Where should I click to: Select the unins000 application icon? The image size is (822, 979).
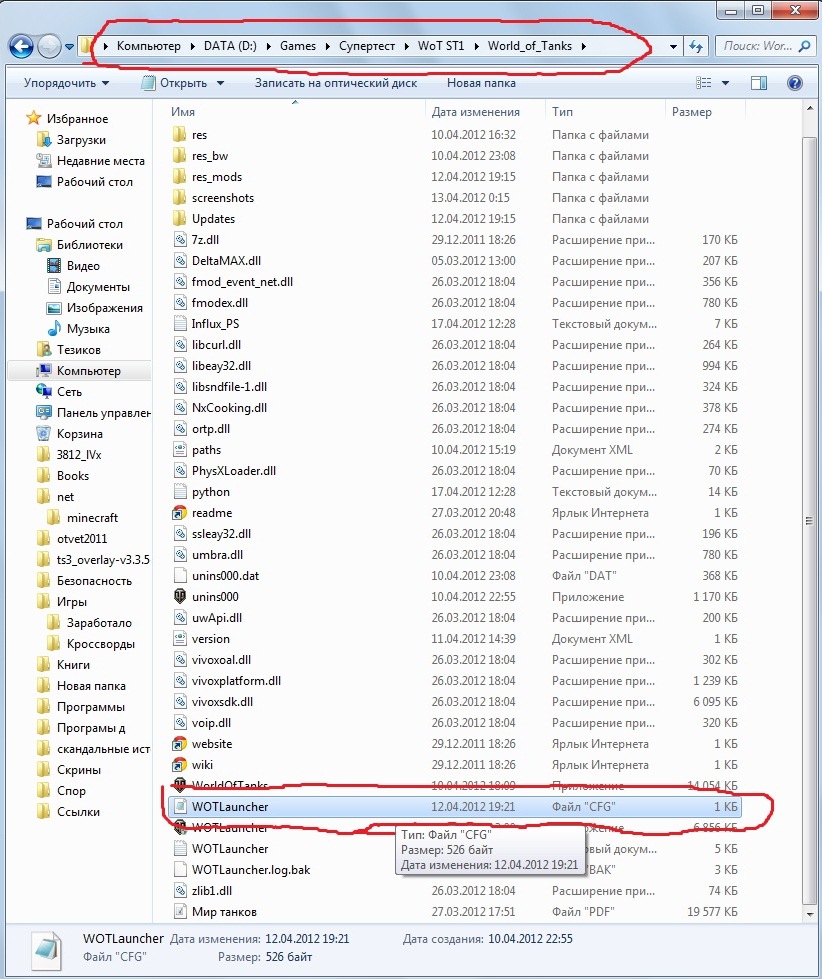pos(180,597)
